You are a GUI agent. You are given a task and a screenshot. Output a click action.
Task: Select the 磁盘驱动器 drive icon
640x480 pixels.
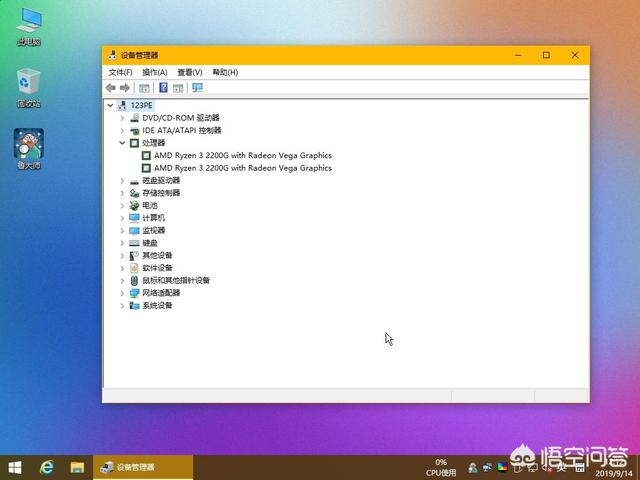coord(134,180)
